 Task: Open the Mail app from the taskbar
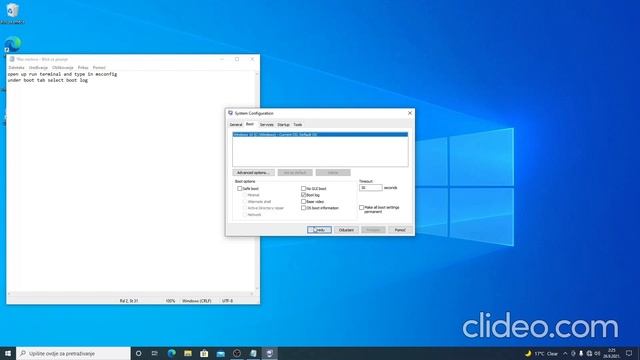pyautogui.click(x=220, y=353)
